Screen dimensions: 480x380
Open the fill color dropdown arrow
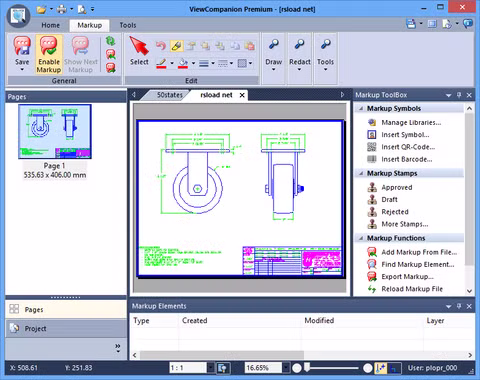193,63
